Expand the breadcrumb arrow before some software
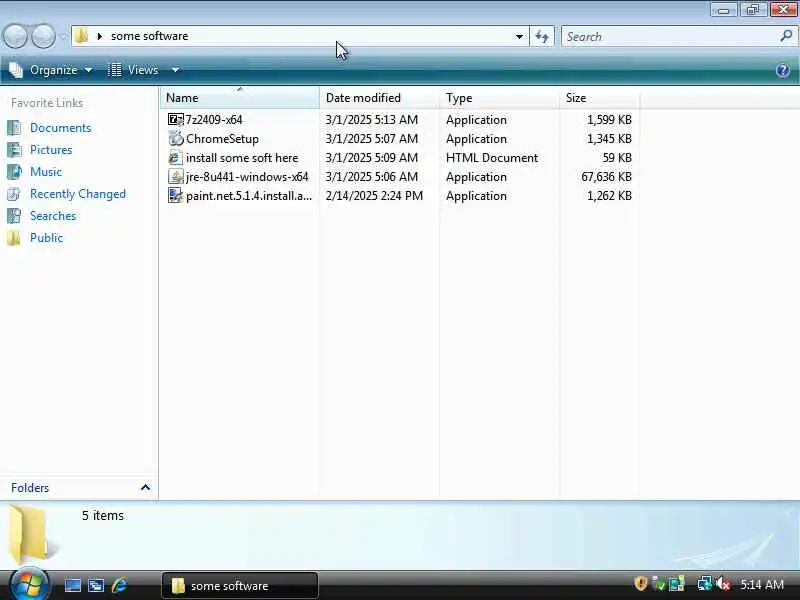Viewport: 800px width, 600px height. 99,36
